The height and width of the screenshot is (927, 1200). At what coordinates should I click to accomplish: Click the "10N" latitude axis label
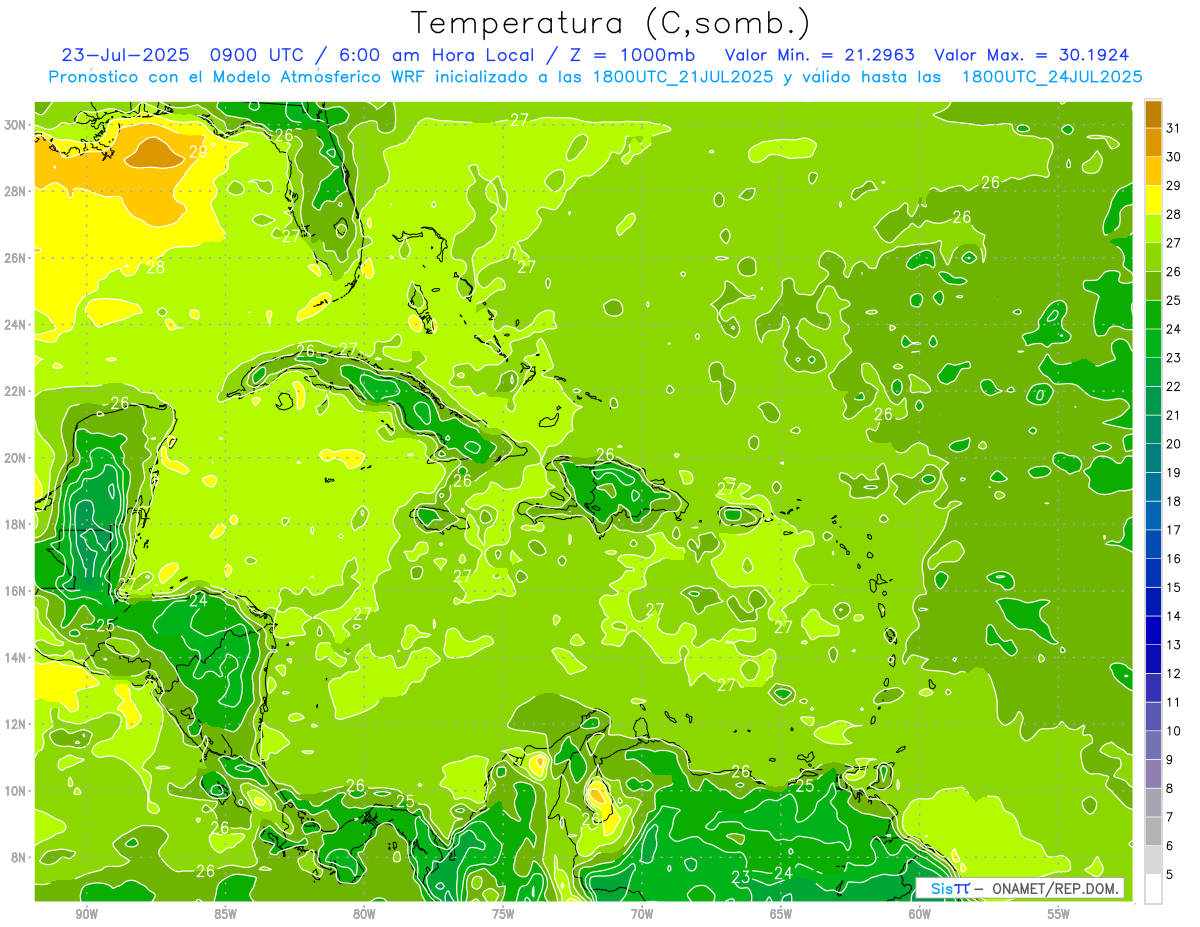tap(16, 790)
